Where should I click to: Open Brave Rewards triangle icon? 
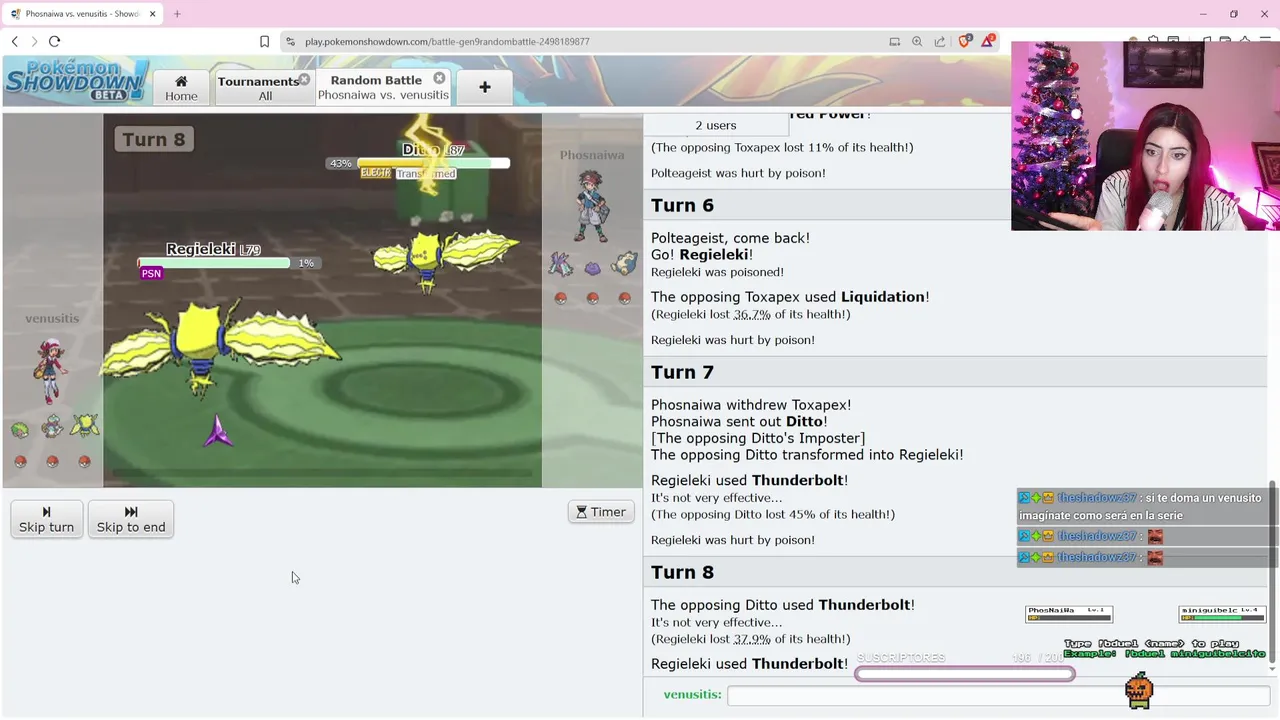[988, 41]
